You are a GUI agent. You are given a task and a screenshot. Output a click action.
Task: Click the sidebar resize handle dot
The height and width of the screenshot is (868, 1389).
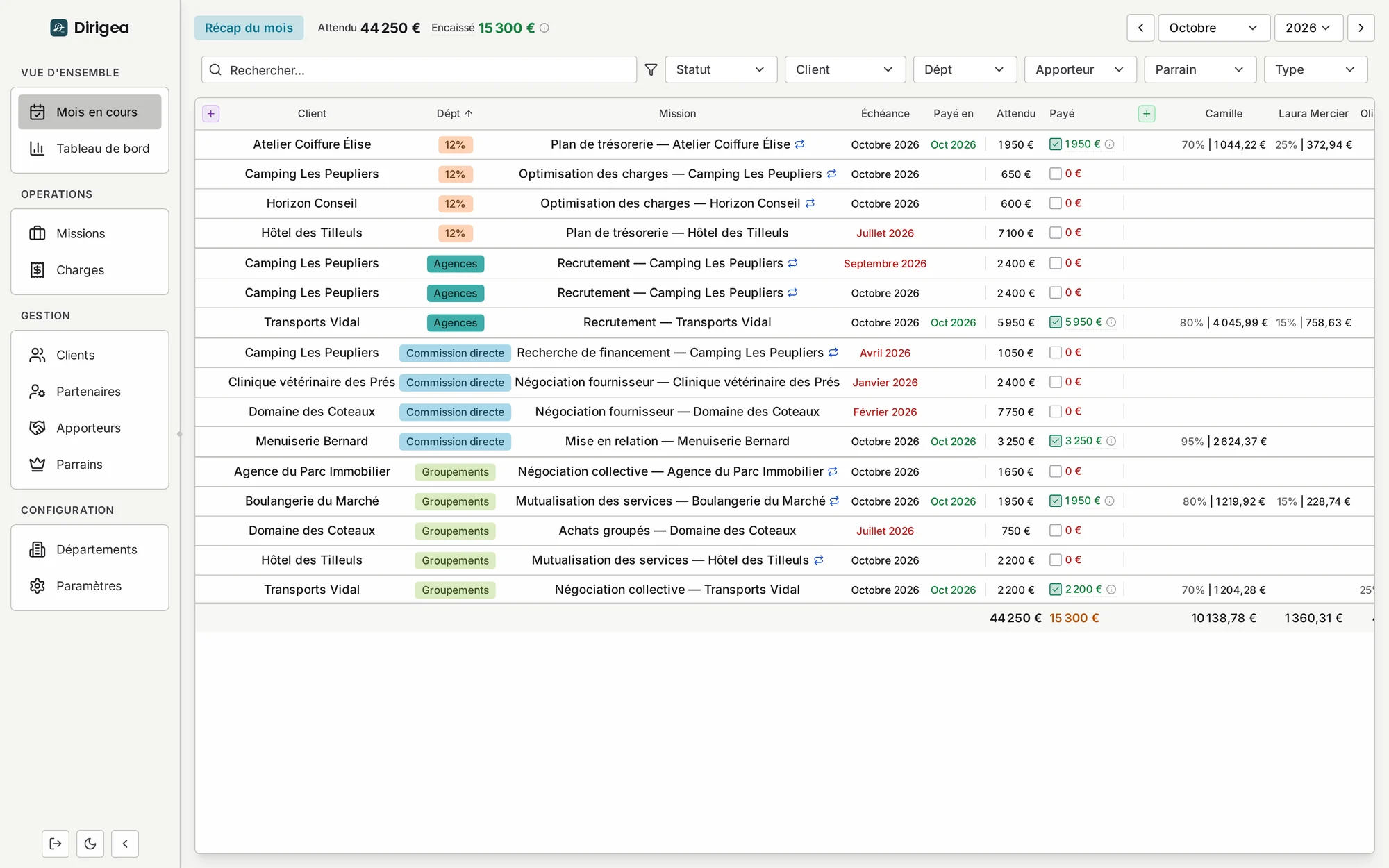(x=180, y=434)
